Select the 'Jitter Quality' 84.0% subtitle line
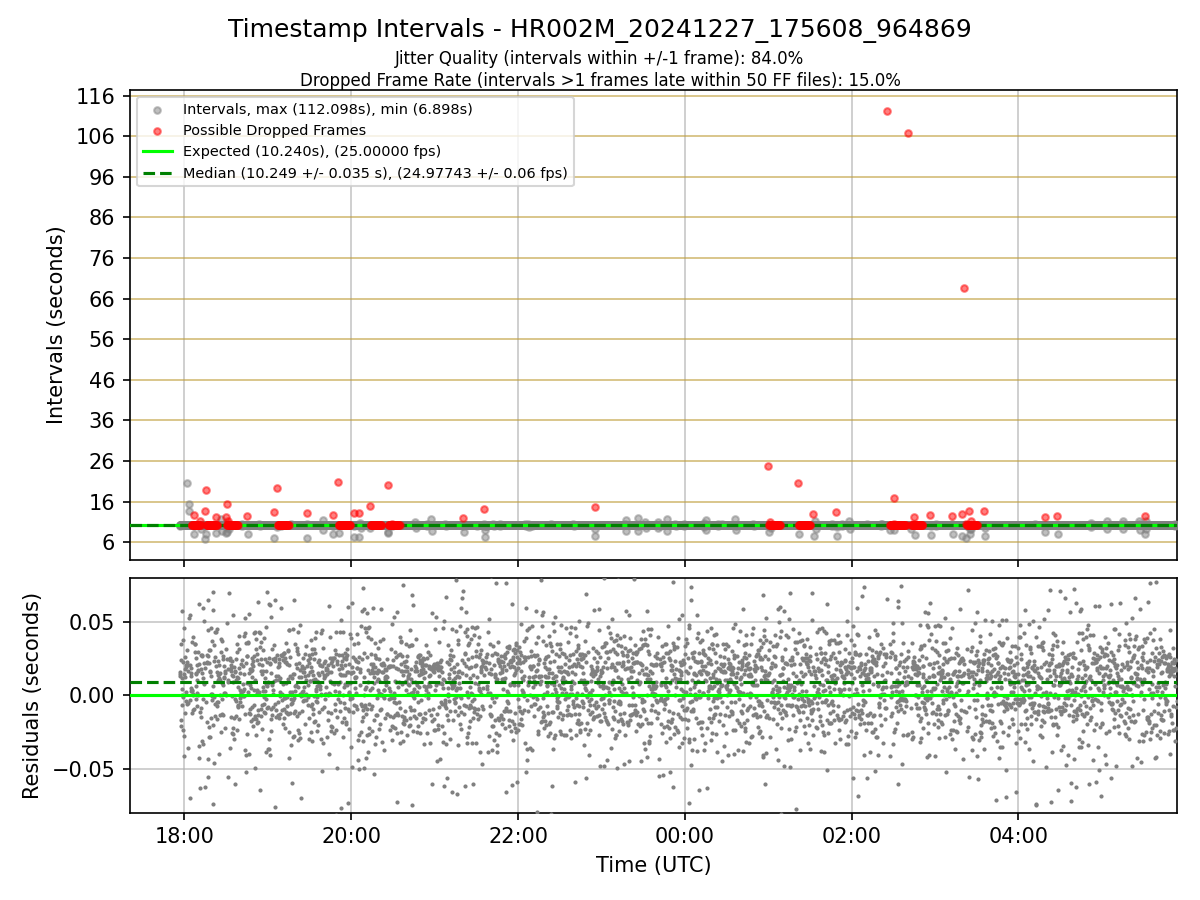This screenshot has width=1200, height=900. tap(599, 58)
